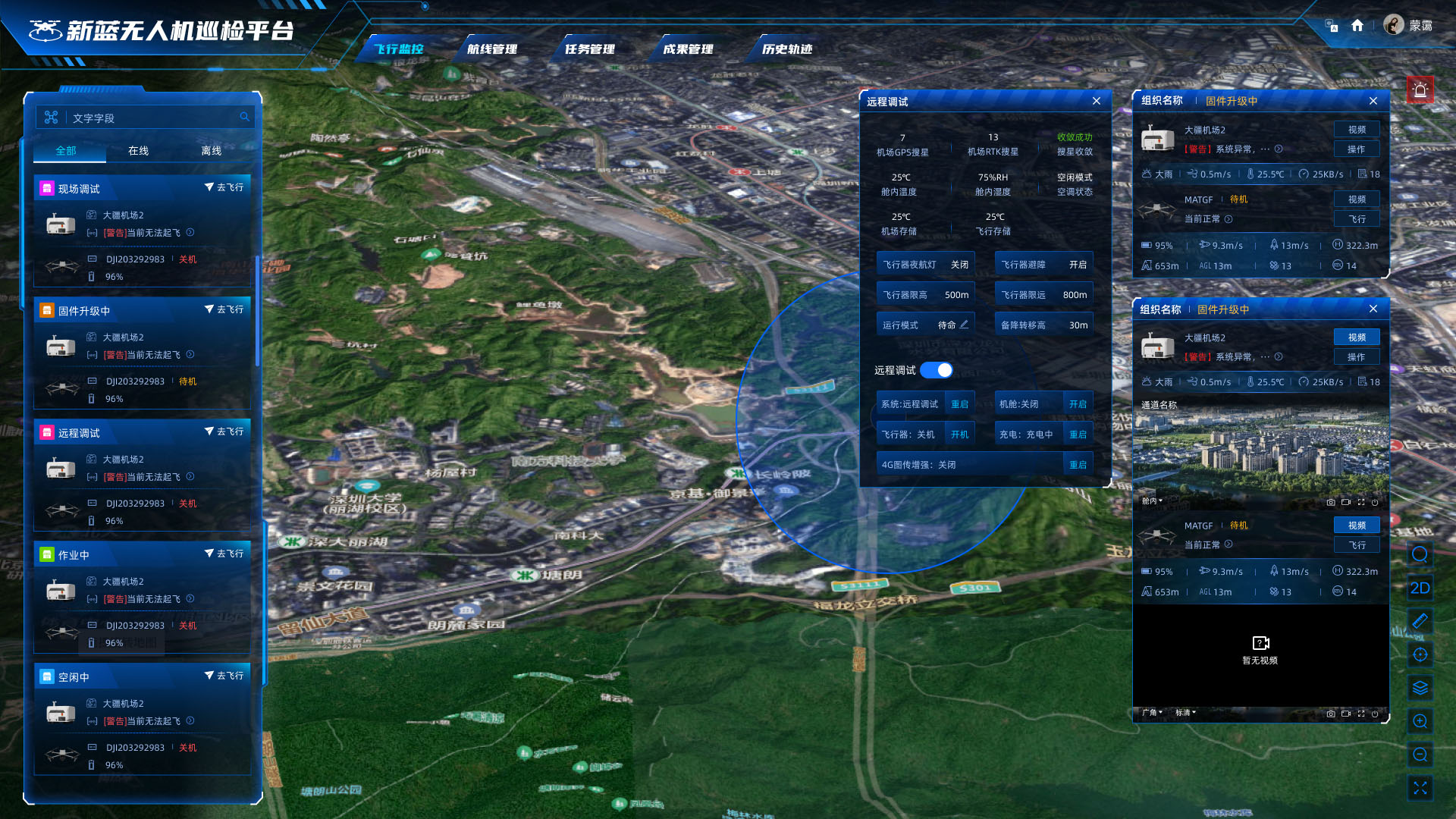The image size is (1456, 819).
Task: Open the map layers tool
Action: tap(1420, 688)
